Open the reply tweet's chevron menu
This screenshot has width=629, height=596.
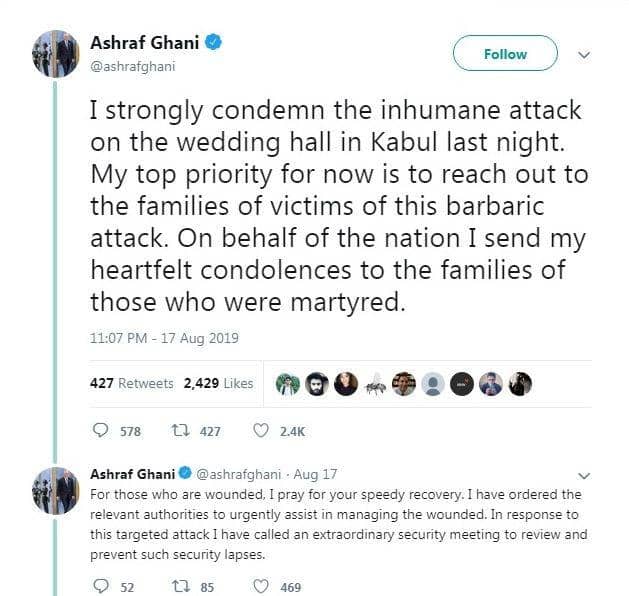[x=585, y=475]
